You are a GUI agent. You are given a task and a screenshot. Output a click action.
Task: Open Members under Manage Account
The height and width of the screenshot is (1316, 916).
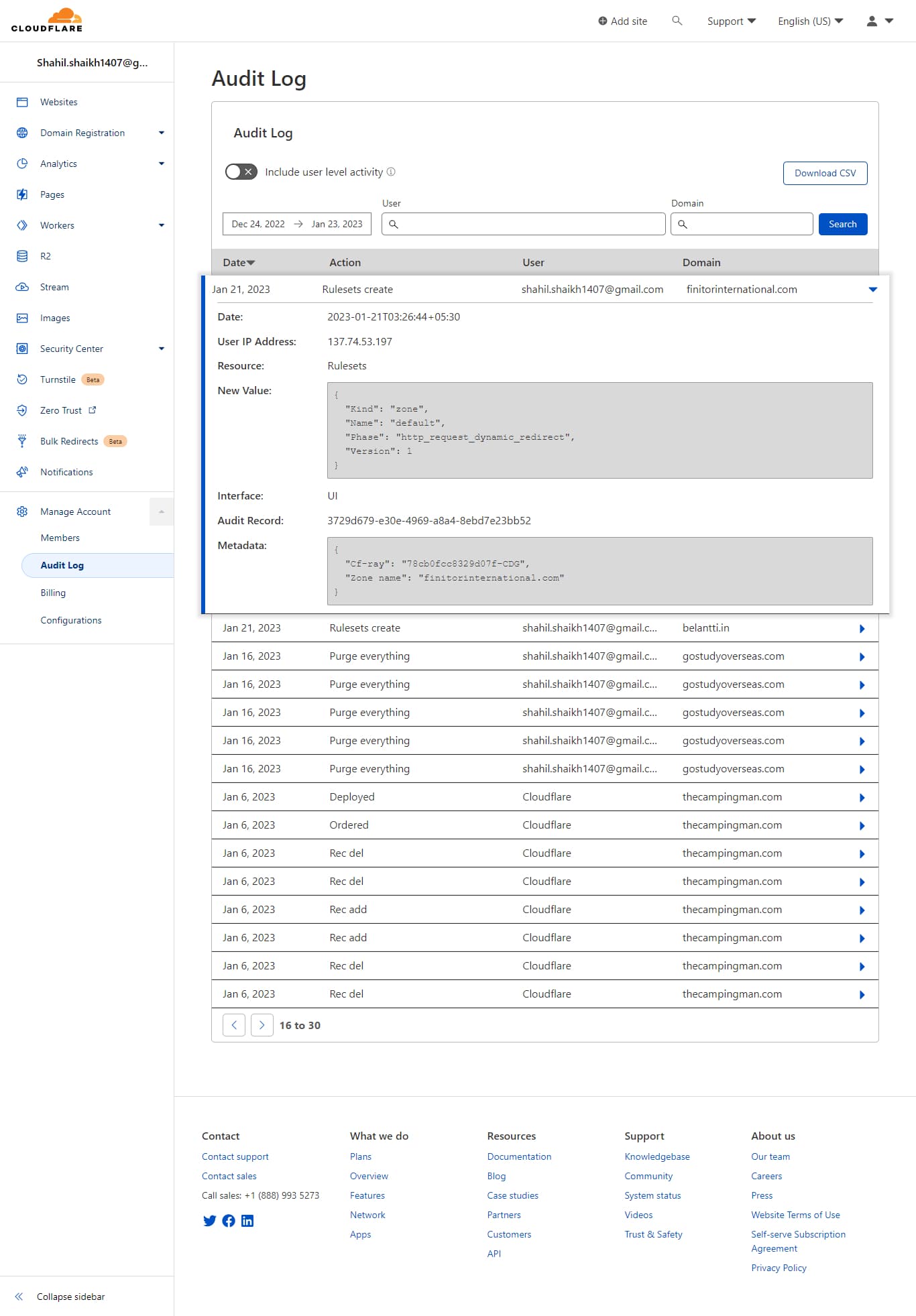[60, 538]
